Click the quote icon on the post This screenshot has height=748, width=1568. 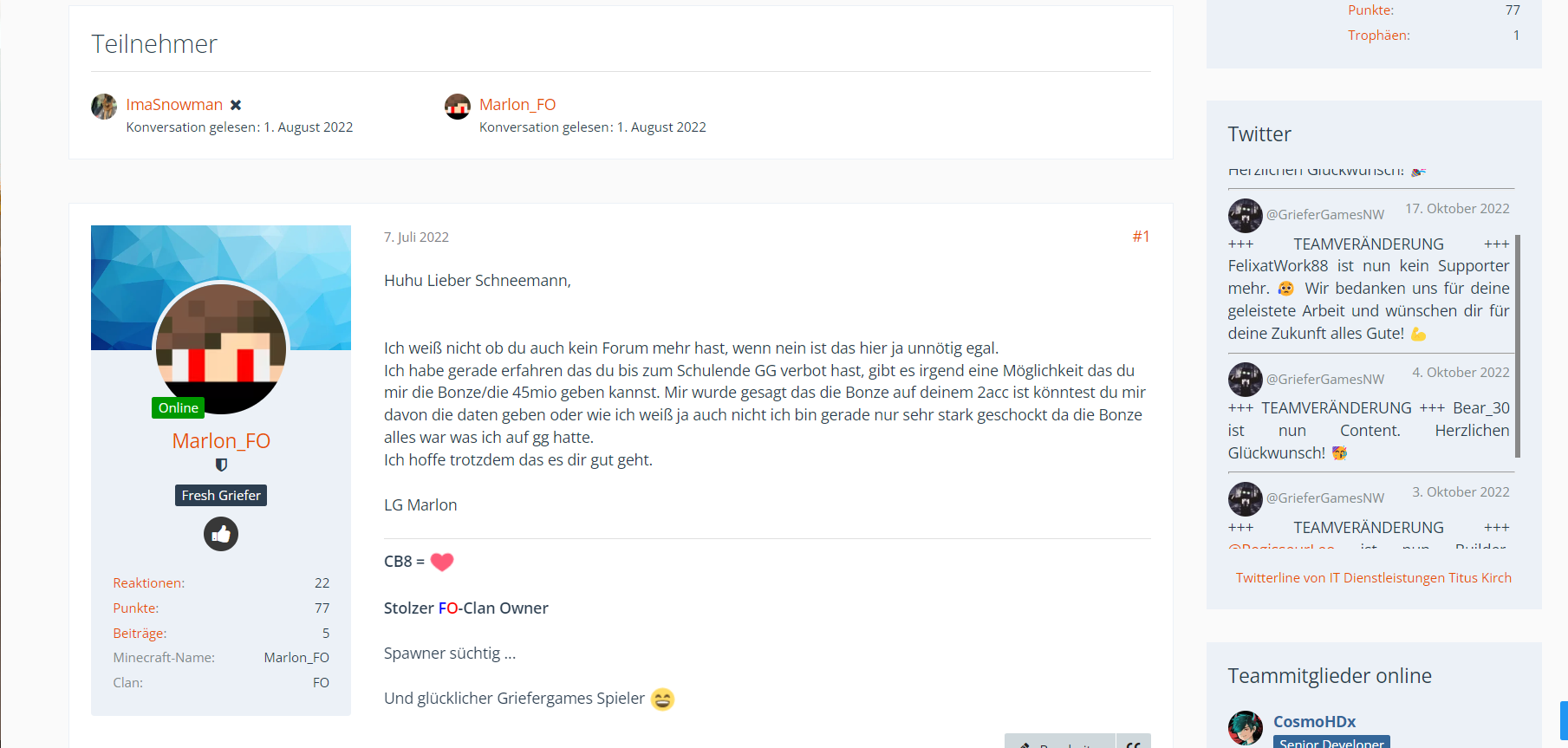click(1134, 742)
